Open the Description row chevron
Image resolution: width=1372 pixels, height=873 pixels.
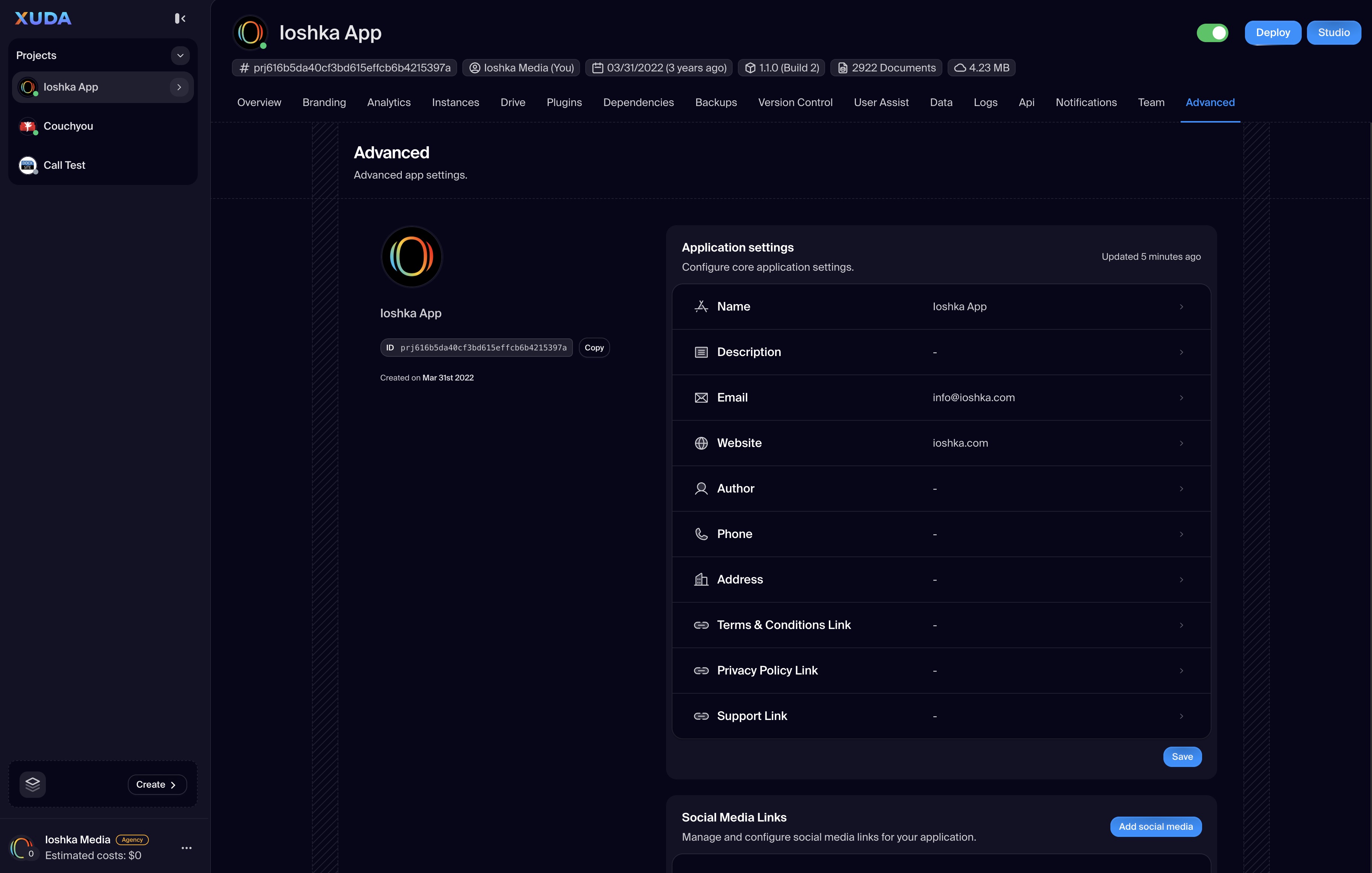coord(1181,352)
